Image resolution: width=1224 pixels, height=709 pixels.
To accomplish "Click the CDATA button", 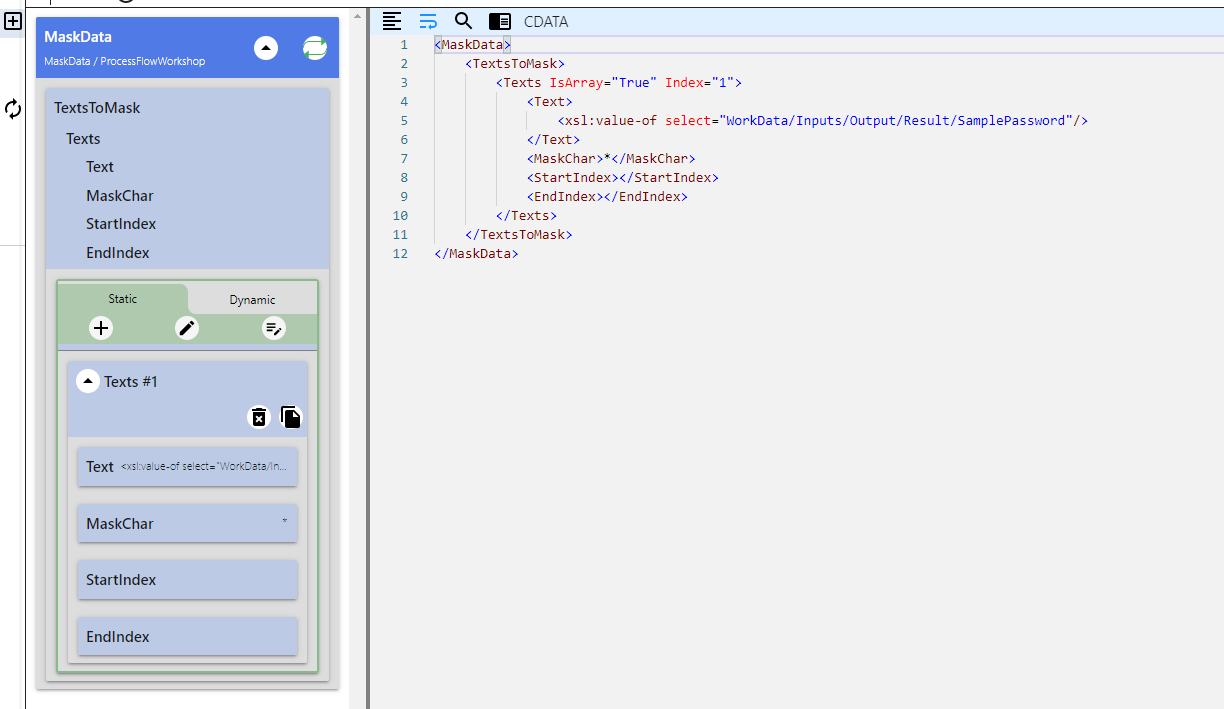I will tap(546, 21).
